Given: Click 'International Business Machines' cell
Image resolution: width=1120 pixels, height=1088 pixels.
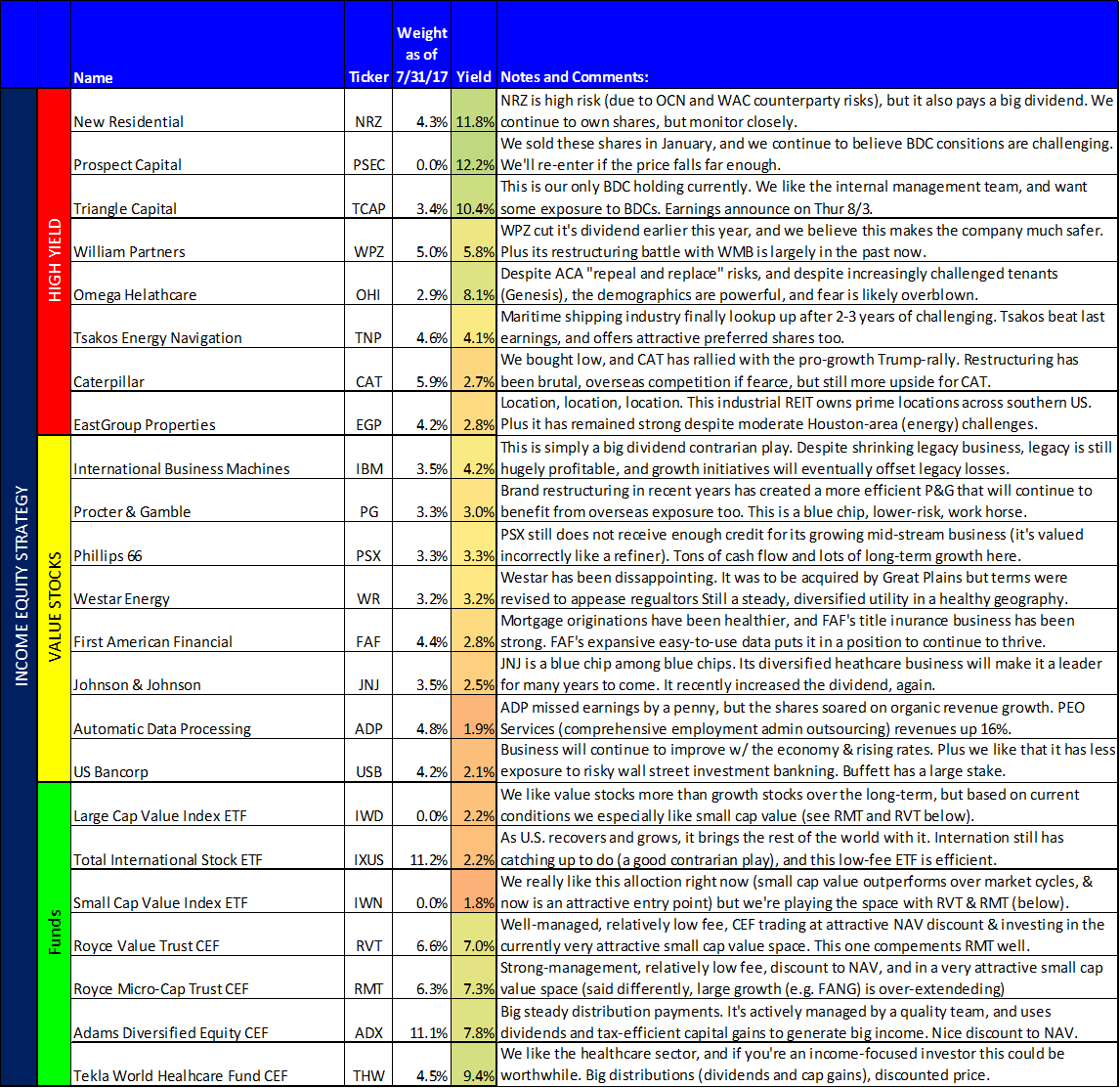Looking at the screenshot, I should pos(207,457).
